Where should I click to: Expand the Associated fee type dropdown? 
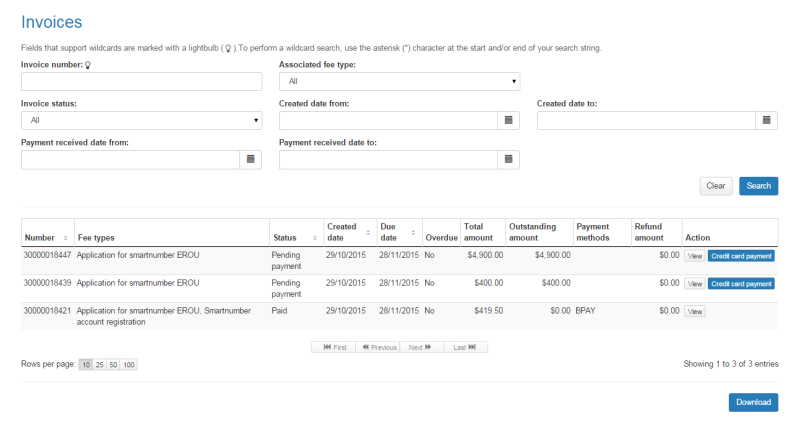[399, 82]
